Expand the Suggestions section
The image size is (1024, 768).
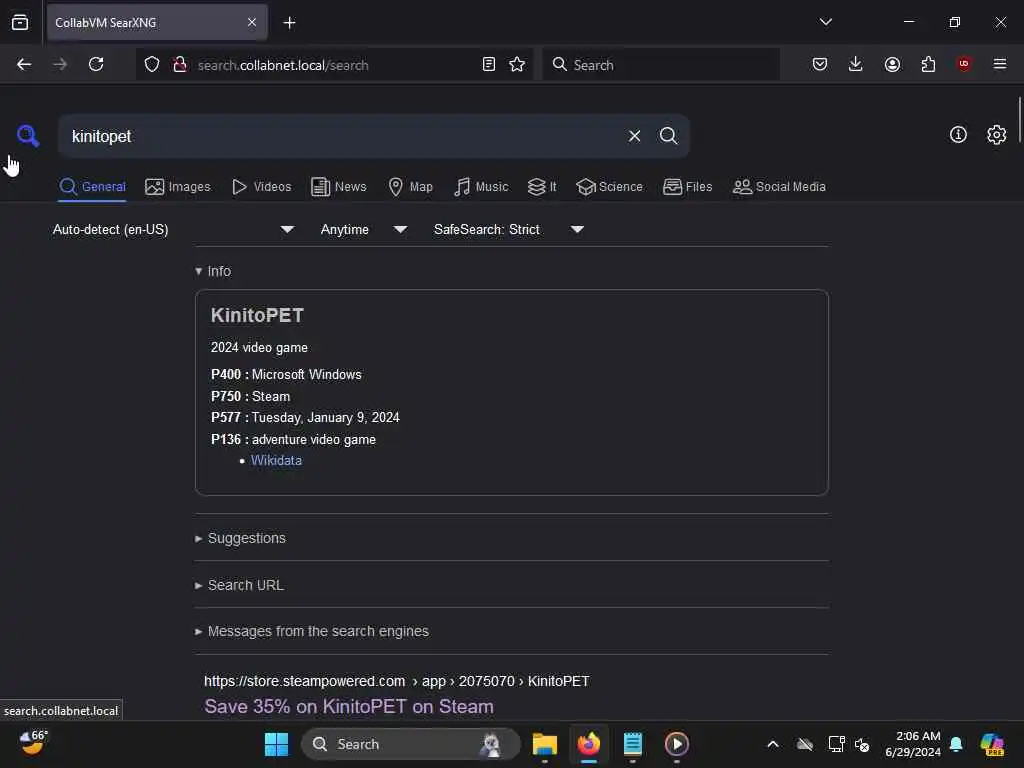pyautogui.click(x=240, y=538)
